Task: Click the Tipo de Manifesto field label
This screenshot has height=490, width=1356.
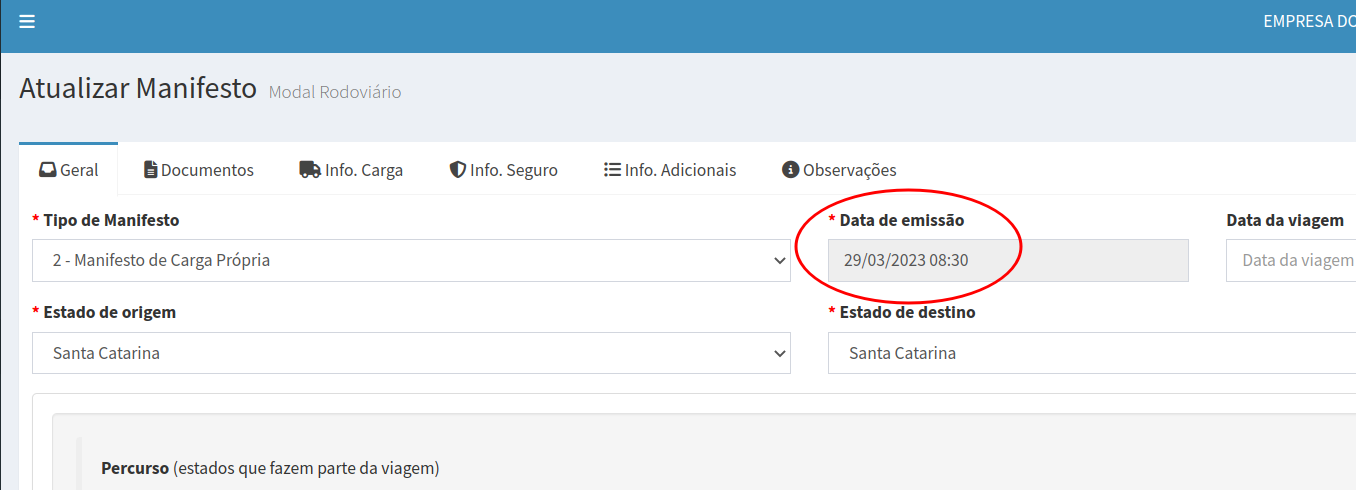Action: pos(111,220)
